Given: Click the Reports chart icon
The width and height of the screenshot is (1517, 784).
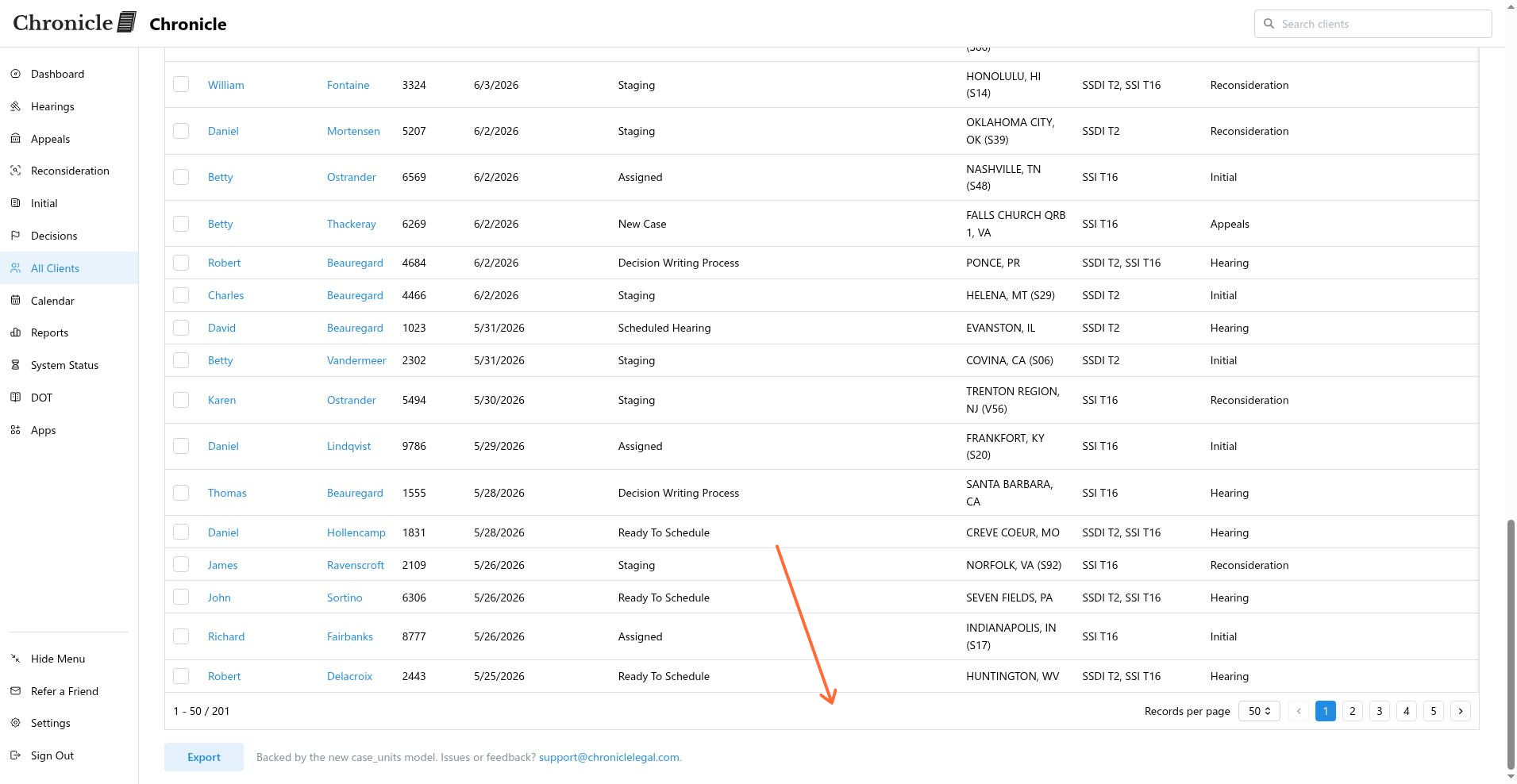Looking at the screenshot, I should pos(16,332).
